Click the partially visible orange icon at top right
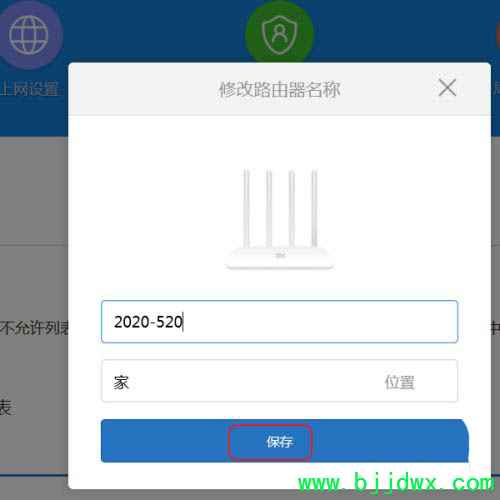Screen dimensions: 500x500 coord(498,33)
